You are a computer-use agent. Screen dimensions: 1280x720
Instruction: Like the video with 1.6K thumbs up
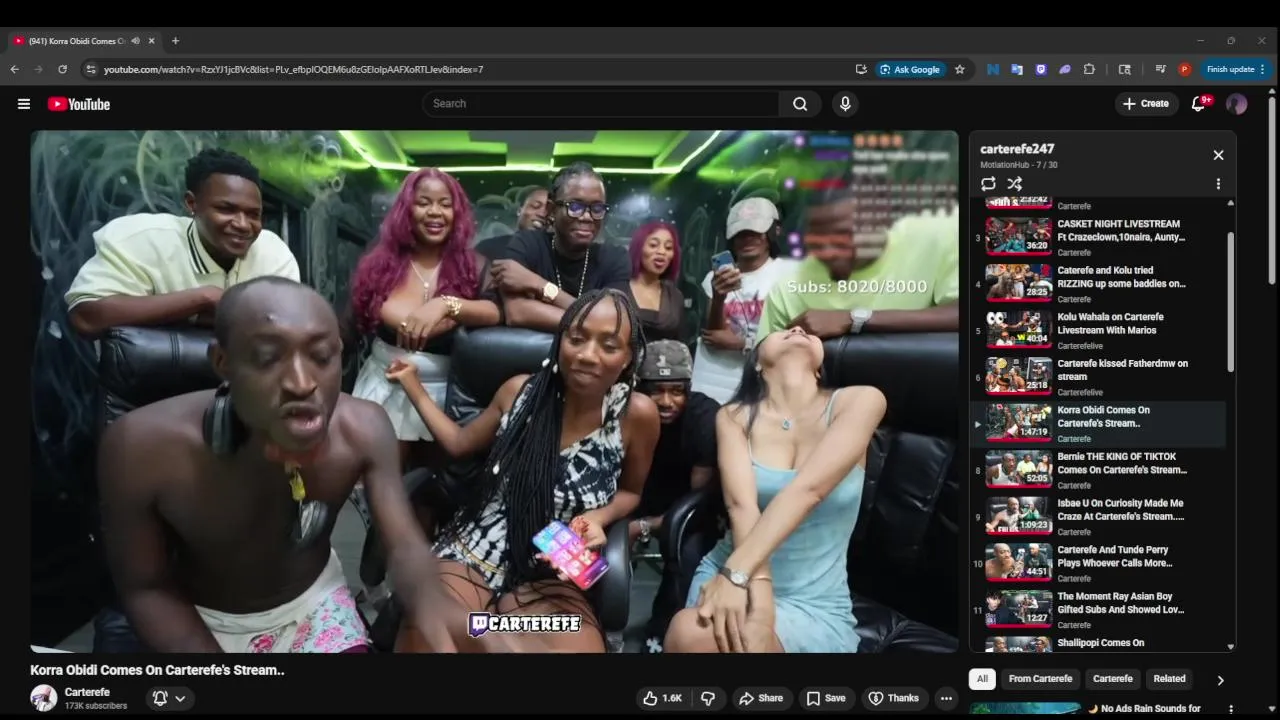pyautogui.click(x=661, y=698)
